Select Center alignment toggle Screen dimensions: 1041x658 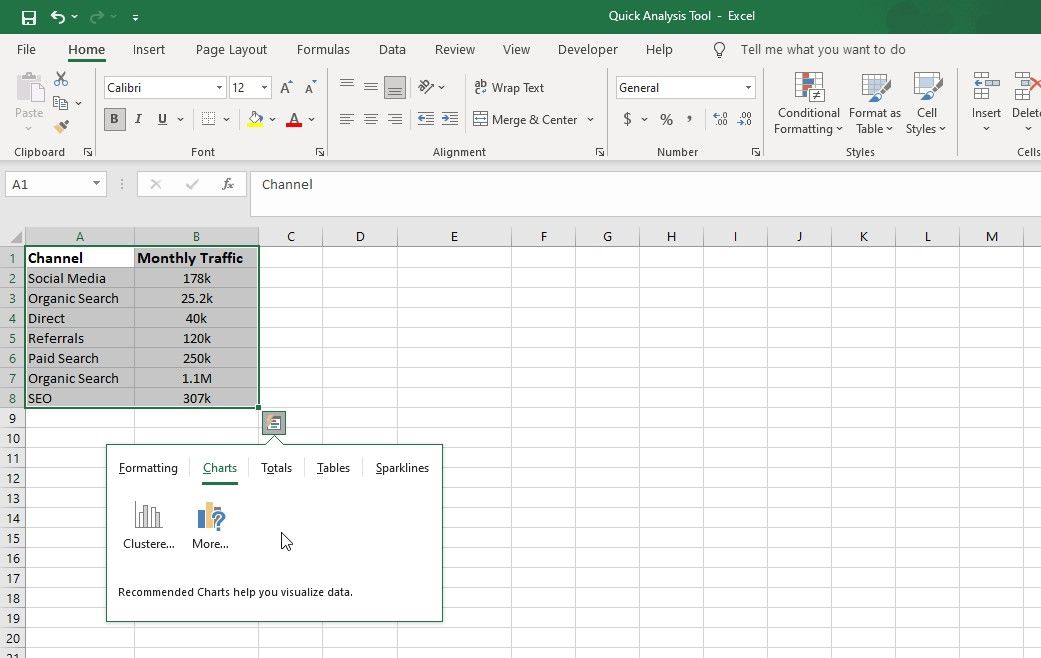[x=370, y=119]
